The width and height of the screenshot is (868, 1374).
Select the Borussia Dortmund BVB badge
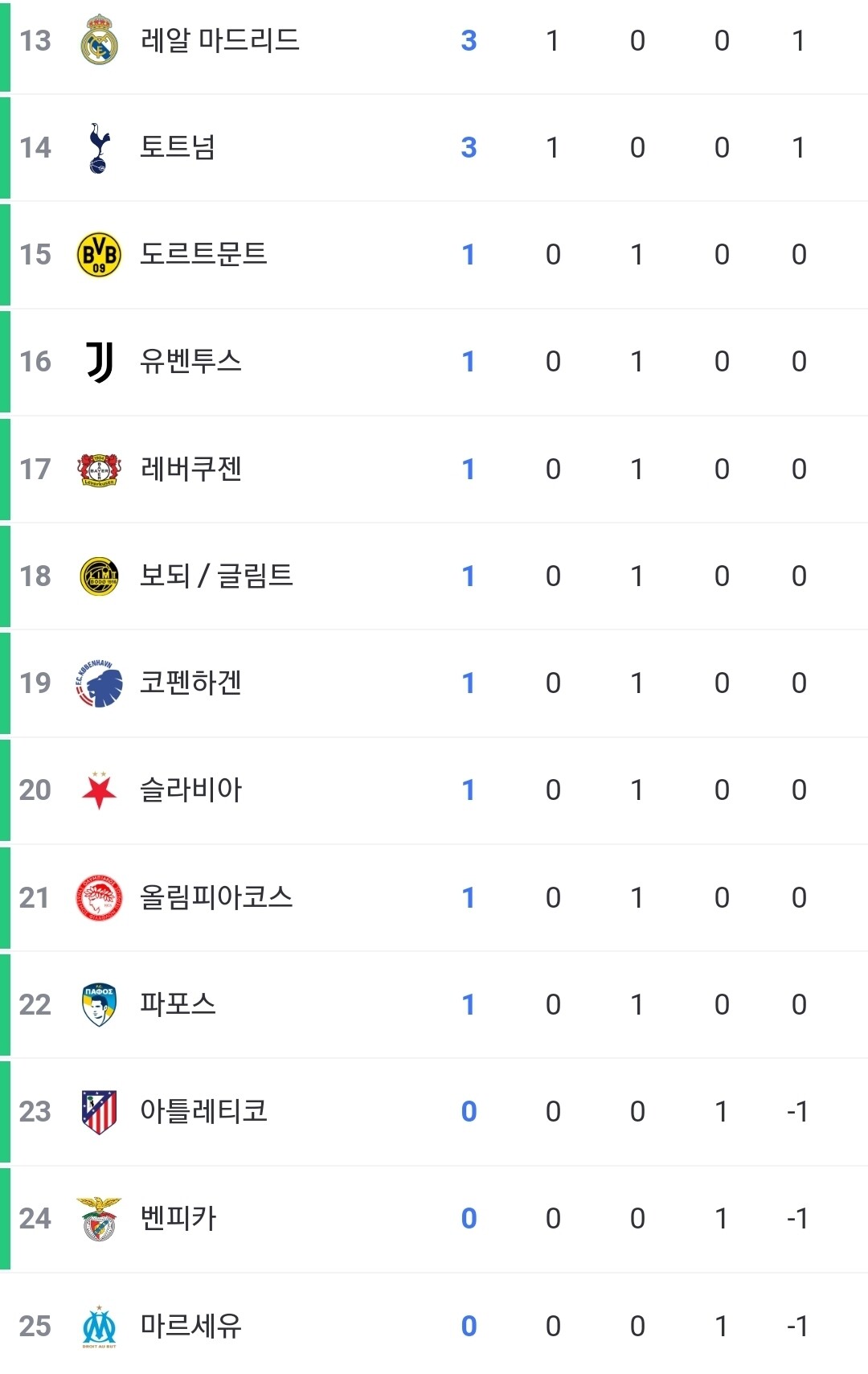[99, 255]
